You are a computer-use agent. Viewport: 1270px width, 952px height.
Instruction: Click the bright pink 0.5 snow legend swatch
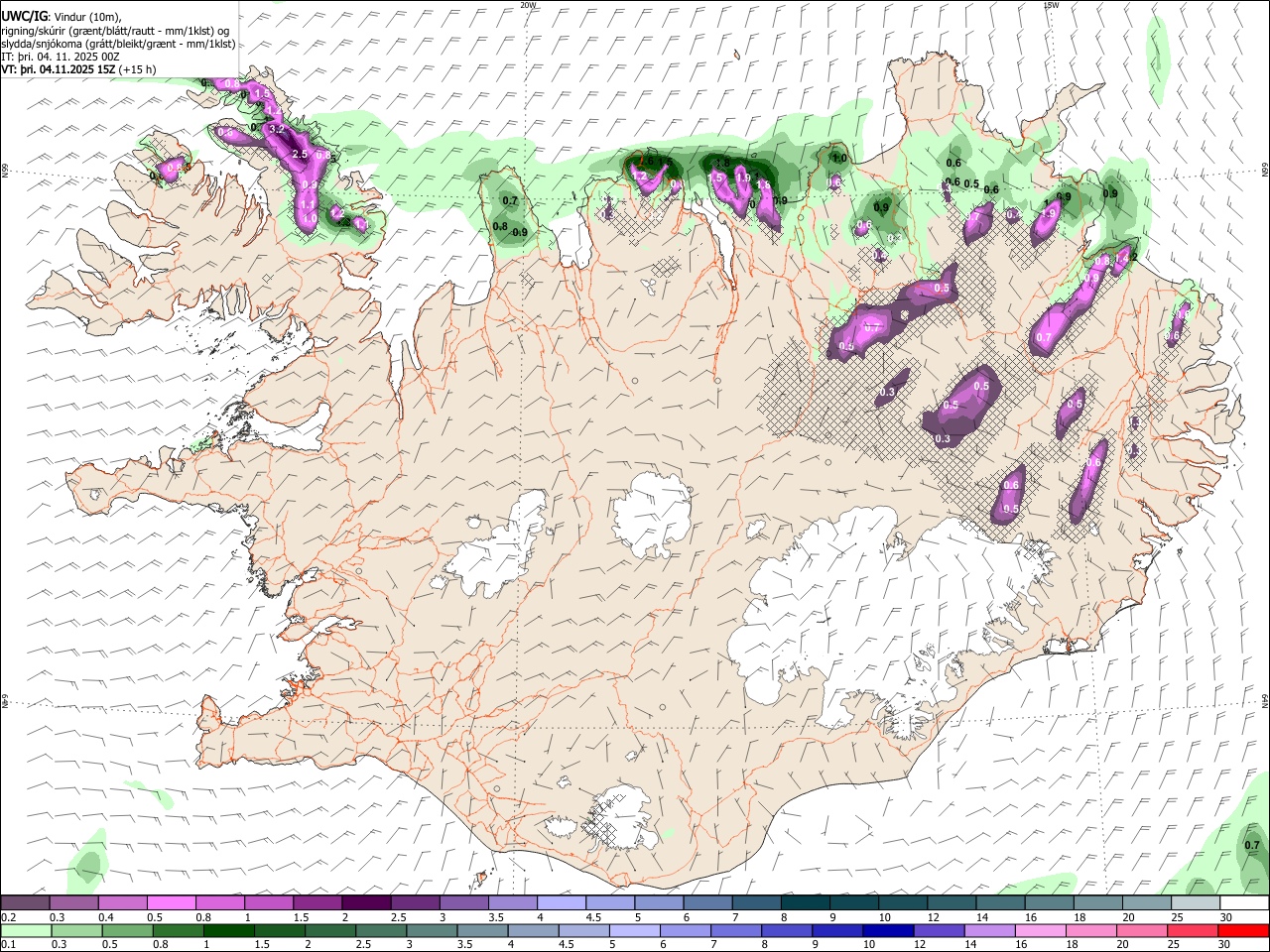point(171,902)
